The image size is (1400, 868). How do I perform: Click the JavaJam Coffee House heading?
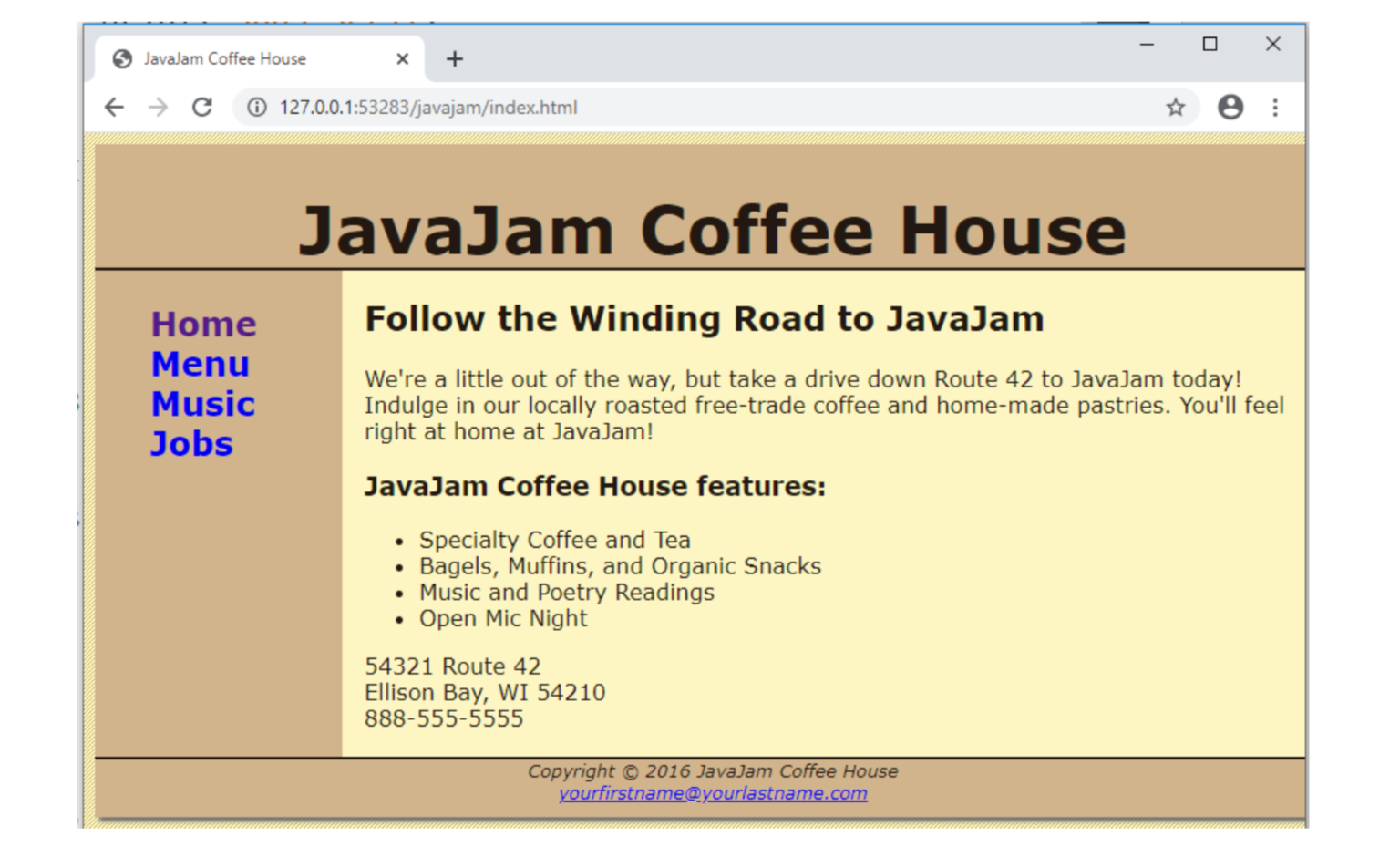(x=714, y=228)
